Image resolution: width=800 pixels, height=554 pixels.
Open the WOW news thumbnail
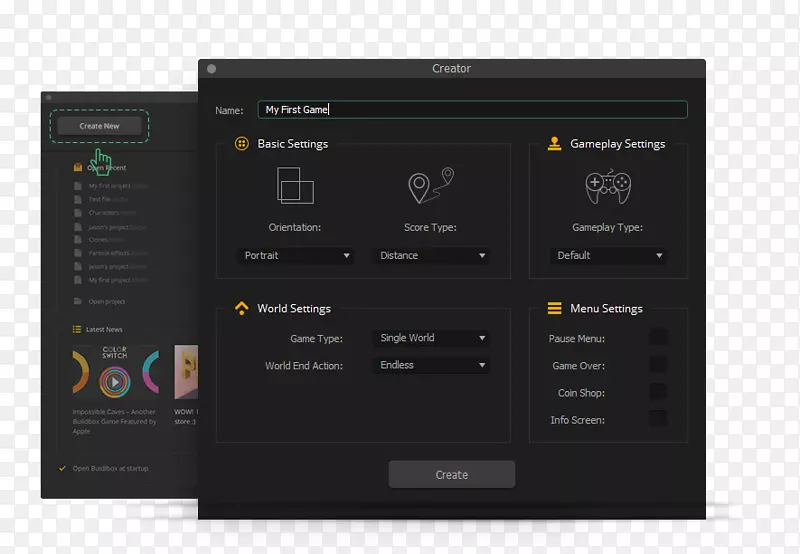coord(186,372)
